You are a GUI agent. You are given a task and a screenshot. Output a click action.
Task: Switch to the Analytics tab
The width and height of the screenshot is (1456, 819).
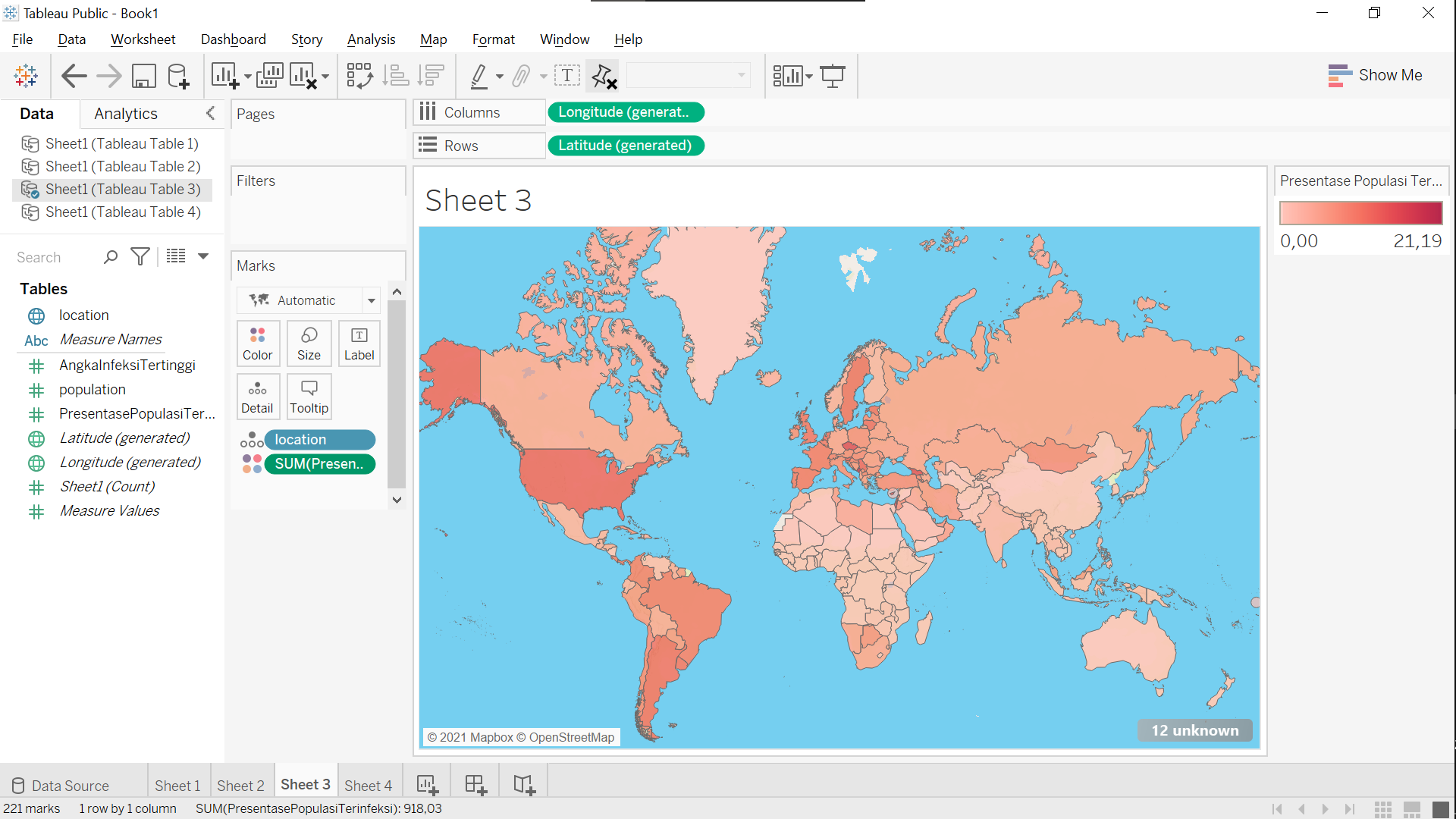pos(124,113)
